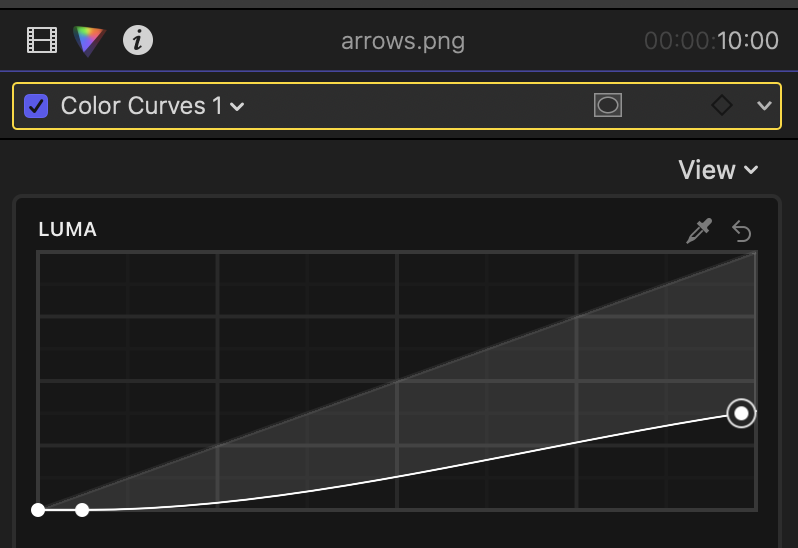This screenshot has height=548, width=798.
Task: Switch to the Color inspector triangle icon
Action: (89, 41)
